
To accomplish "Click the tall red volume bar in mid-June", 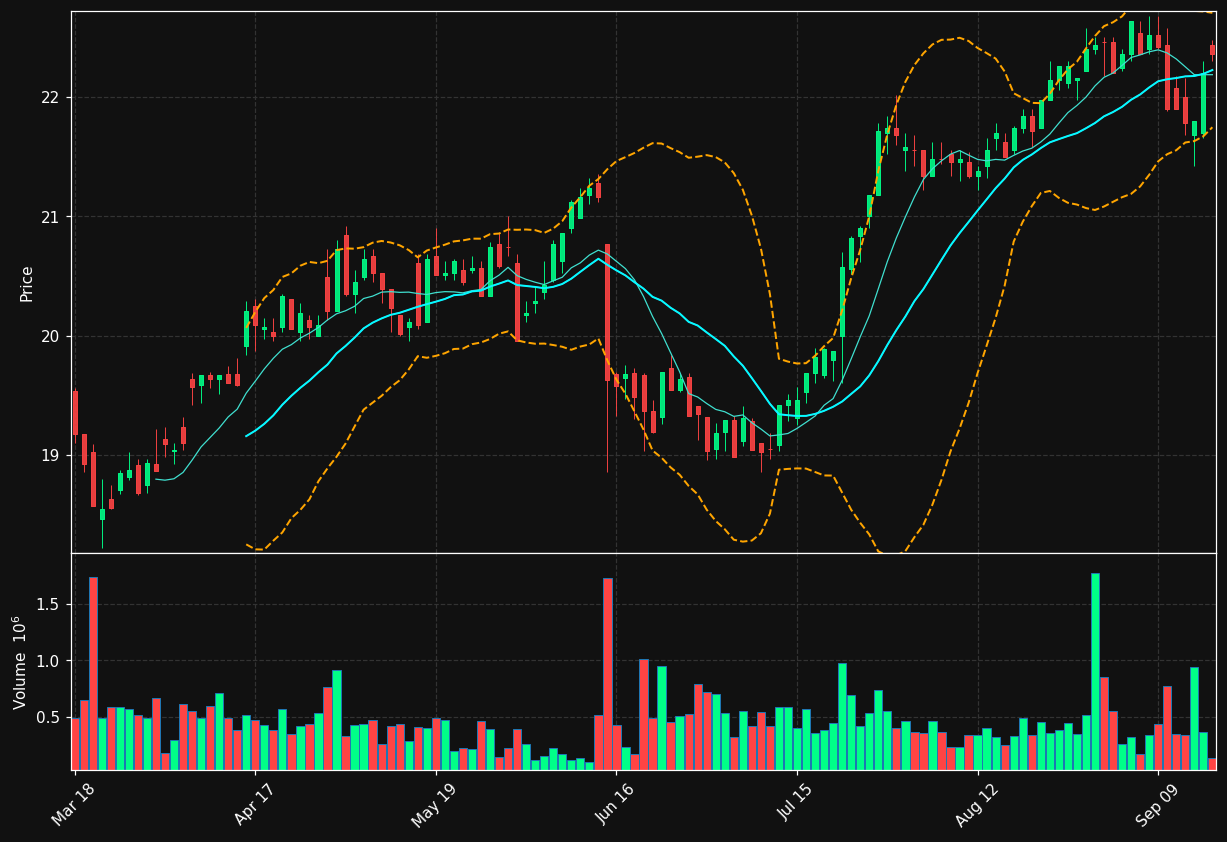I will [607, 674].
